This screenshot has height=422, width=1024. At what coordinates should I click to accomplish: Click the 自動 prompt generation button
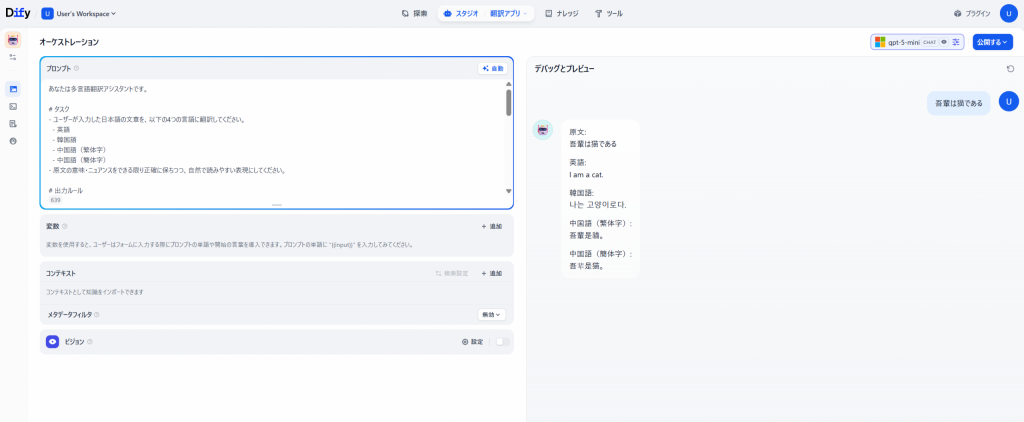[x=492, y=69]
